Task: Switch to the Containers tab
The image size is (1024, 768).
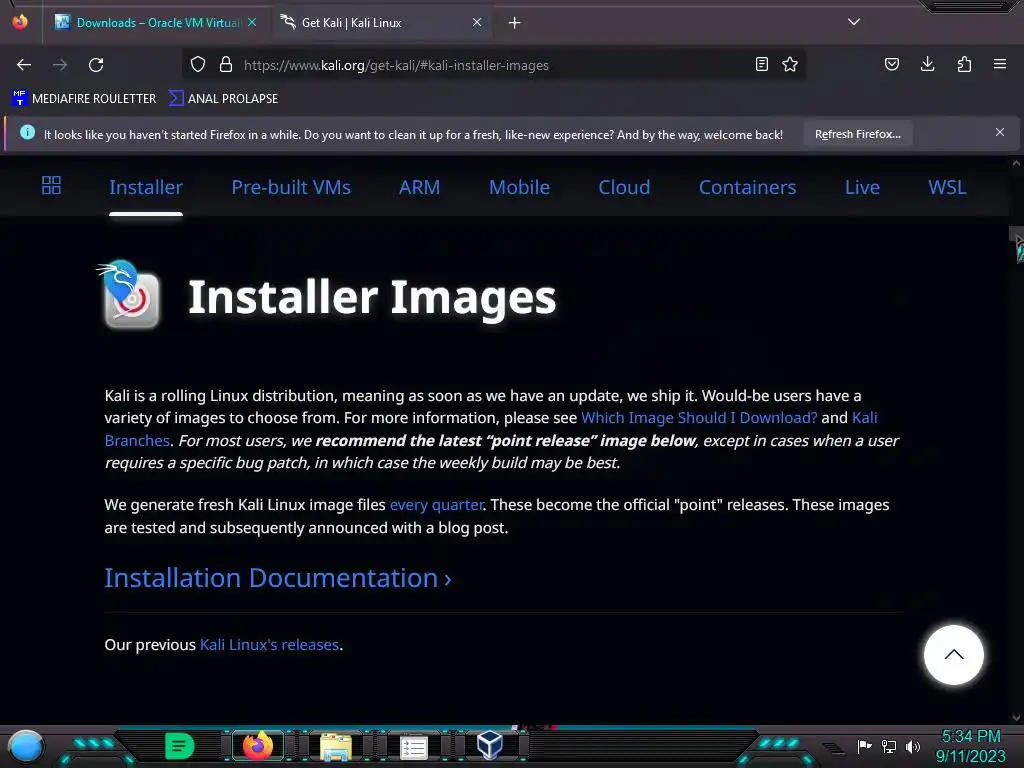Action: coord(747,187)
